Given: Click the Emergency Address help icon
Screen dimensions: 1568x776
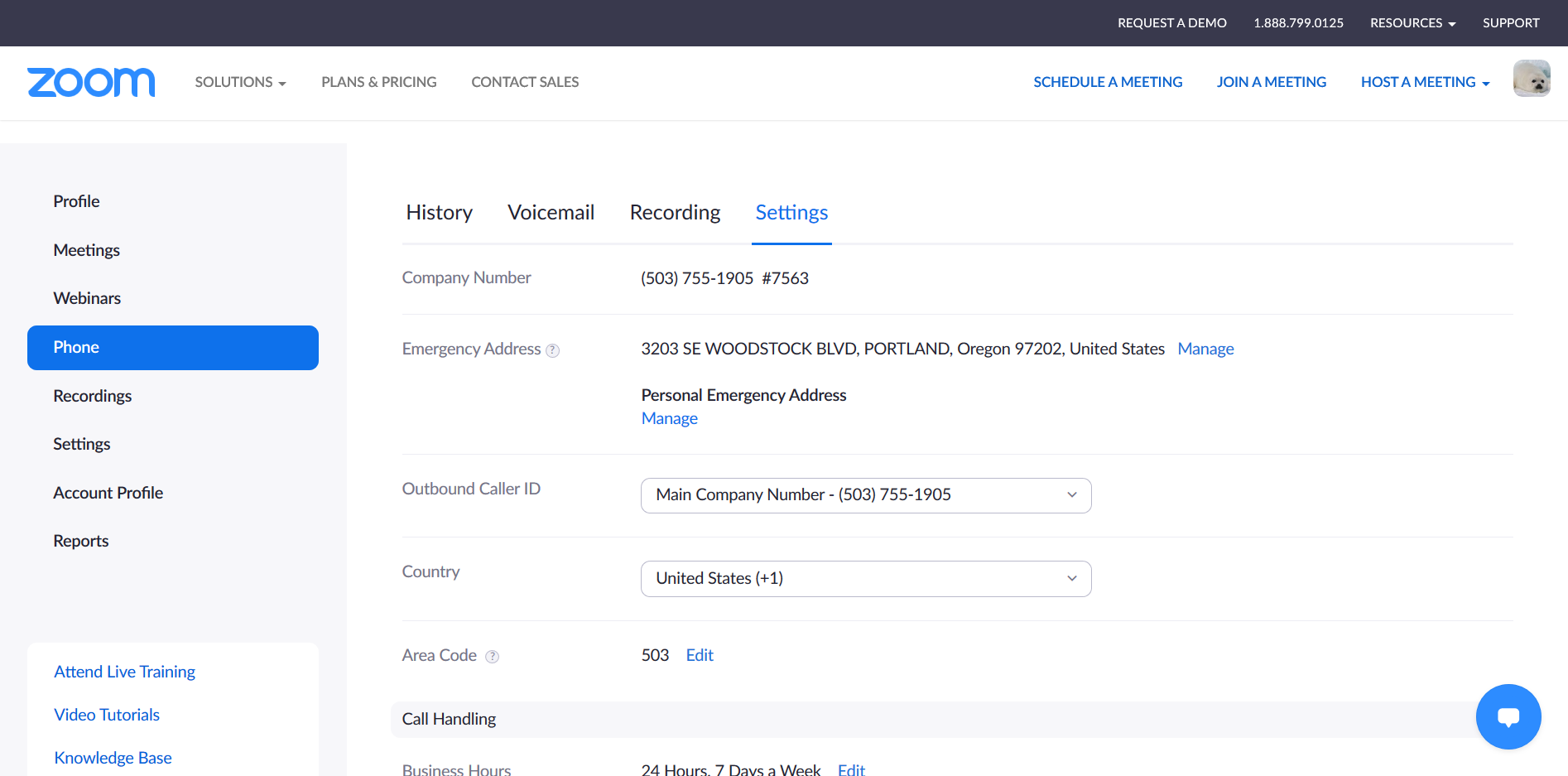Looking at the screenshot, I should click(553, 350).
